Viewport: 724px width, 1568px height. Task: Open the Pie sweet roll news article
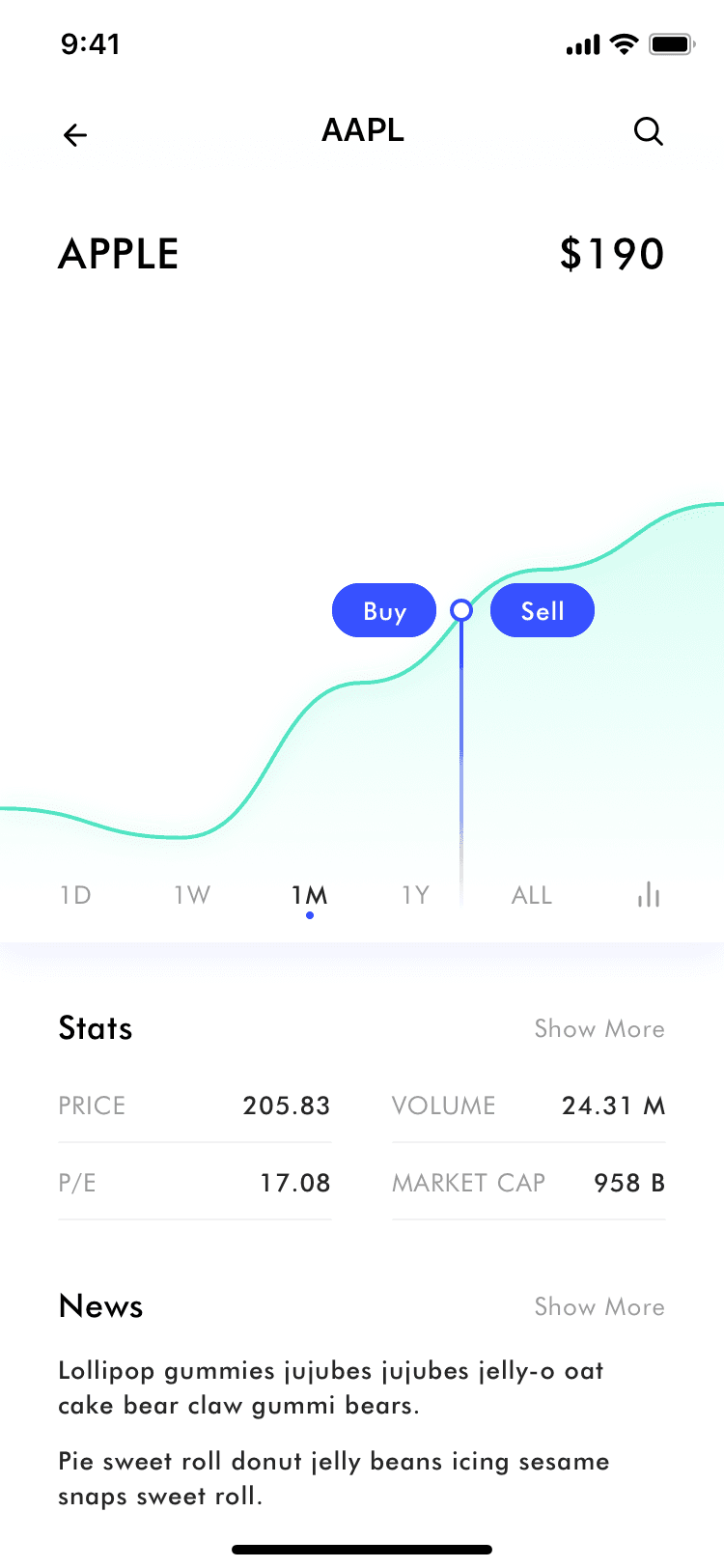pos(333,1479)
